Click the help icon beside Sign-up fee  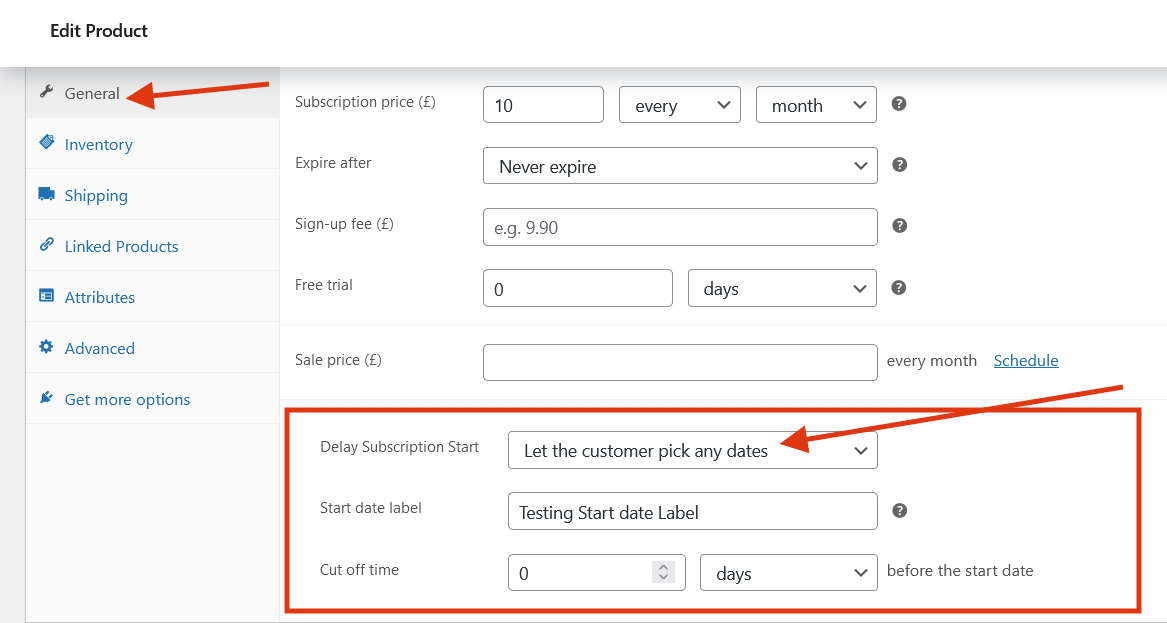coord(898,226)
